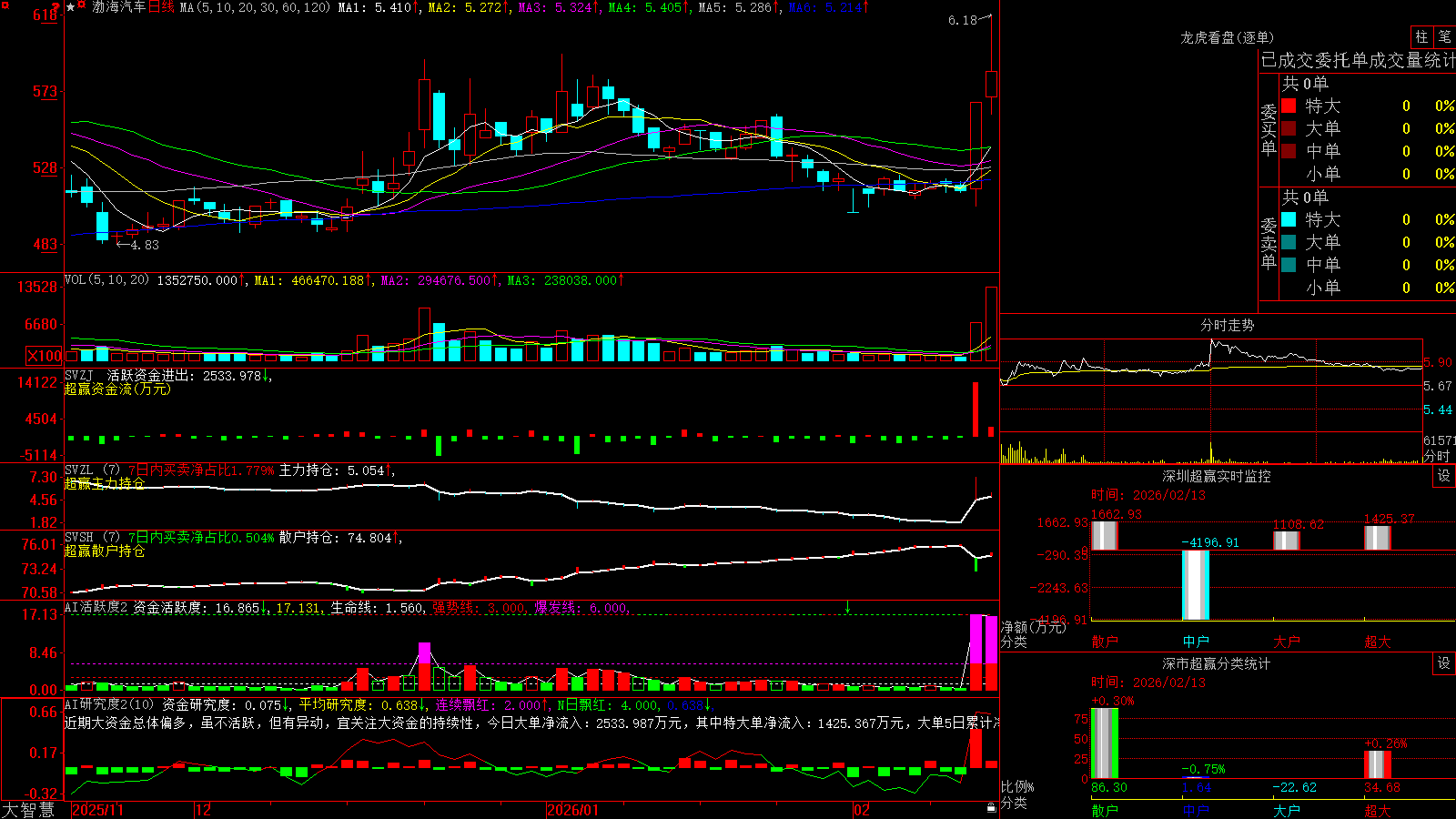The image size is (1456, 819).
Task: Click the 笔 (tick) view button
Action: [x=1444, y=37]
